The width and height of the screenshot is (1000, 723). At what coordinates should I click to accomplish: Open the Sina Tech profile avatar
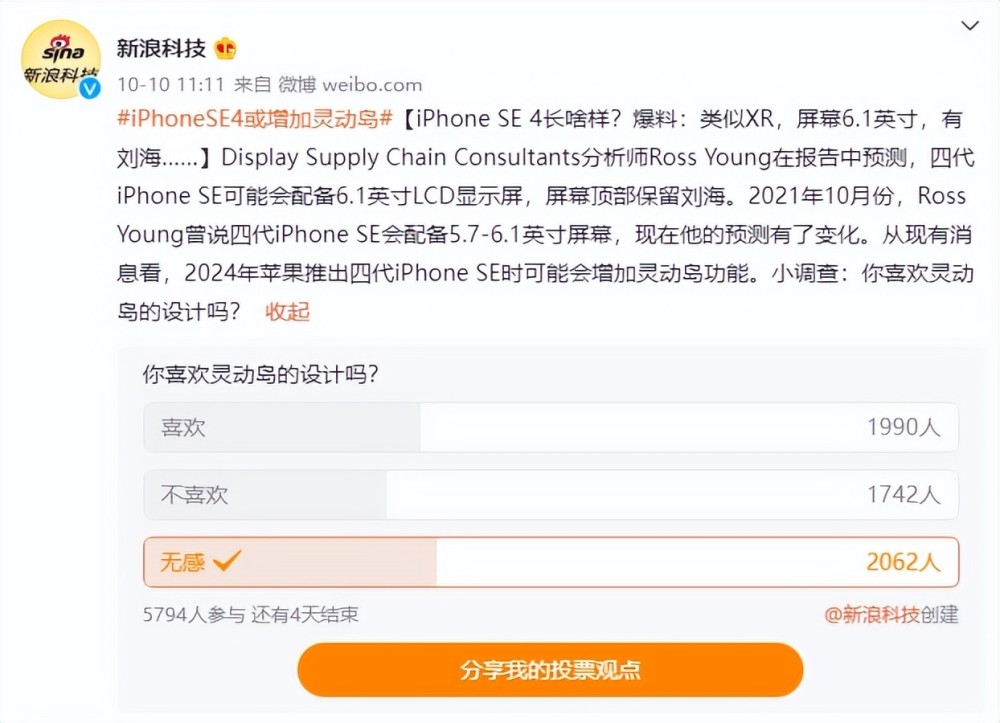coord(61,59)
